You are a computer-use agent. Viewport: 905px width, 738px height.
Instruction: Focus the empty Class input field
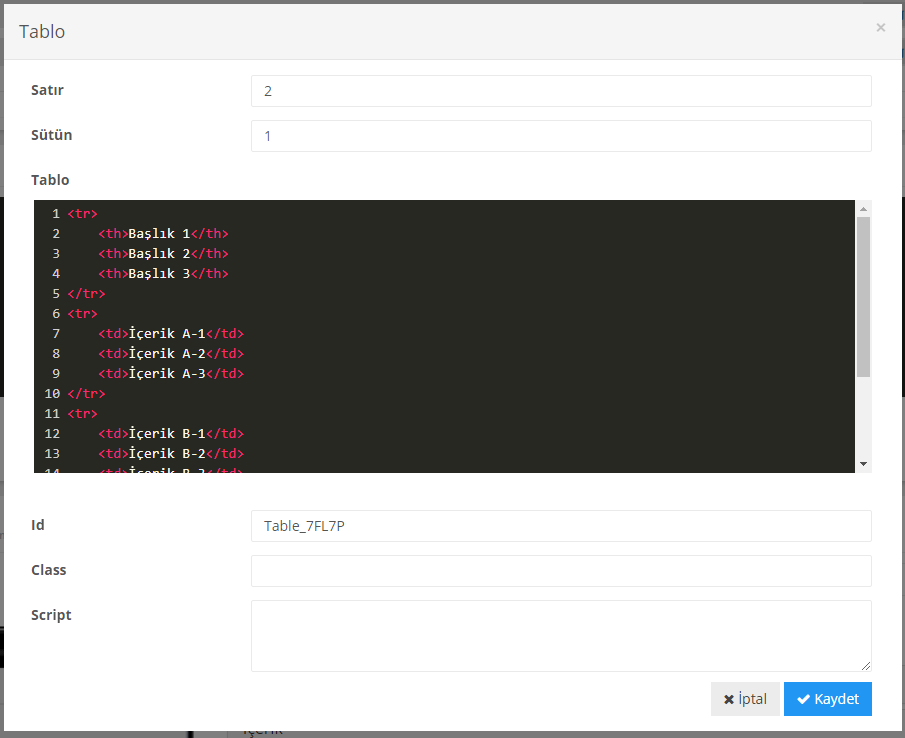pos(560,571)
